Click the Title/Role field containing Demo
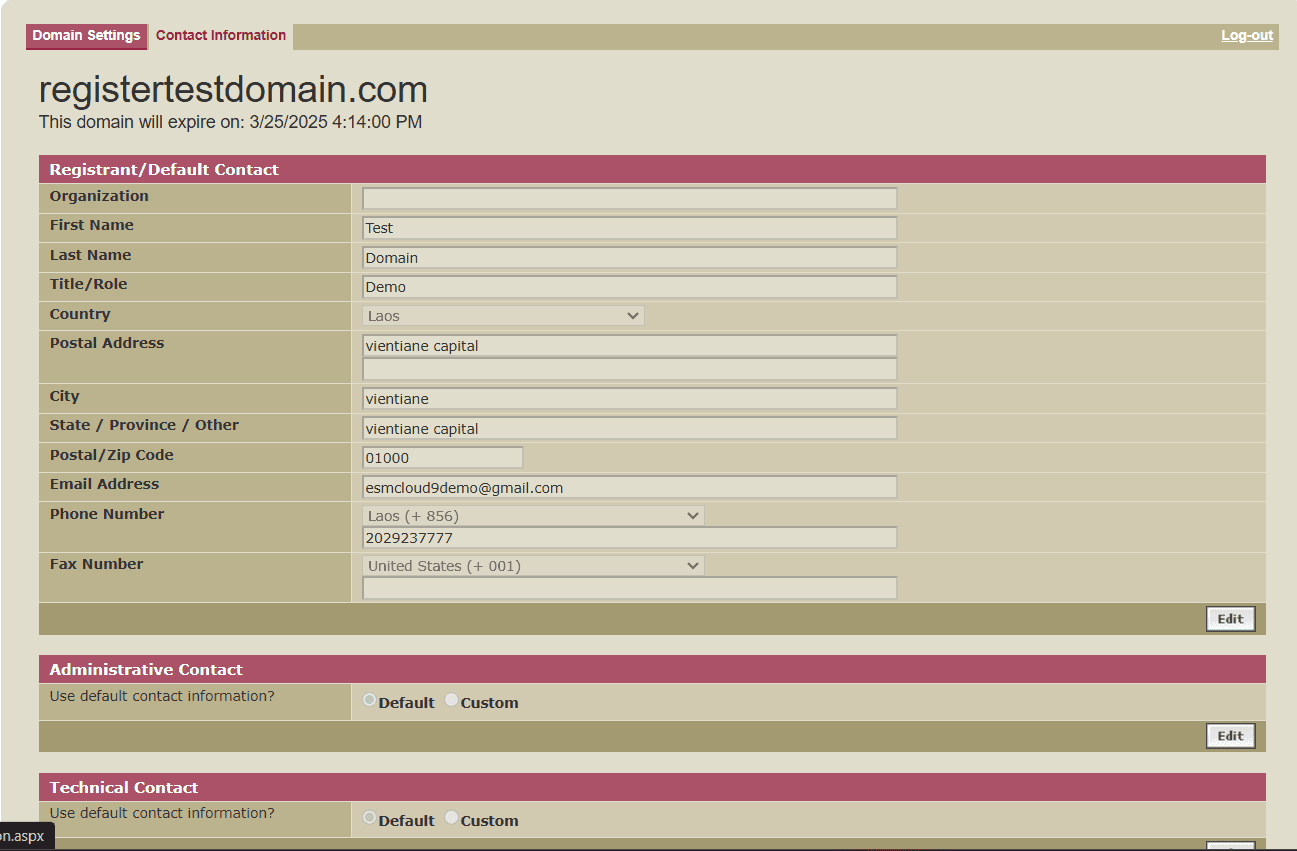This screenshot has width=1297, height=851. point(629,287)
